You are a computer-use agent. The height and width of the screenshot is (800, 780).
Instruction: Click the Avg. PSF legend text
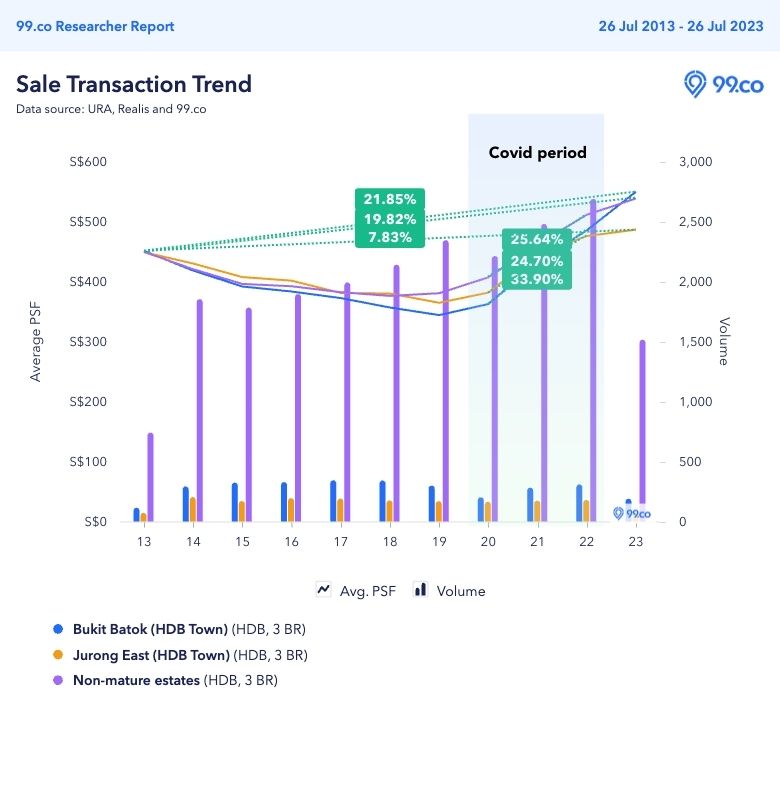[368, 591]
